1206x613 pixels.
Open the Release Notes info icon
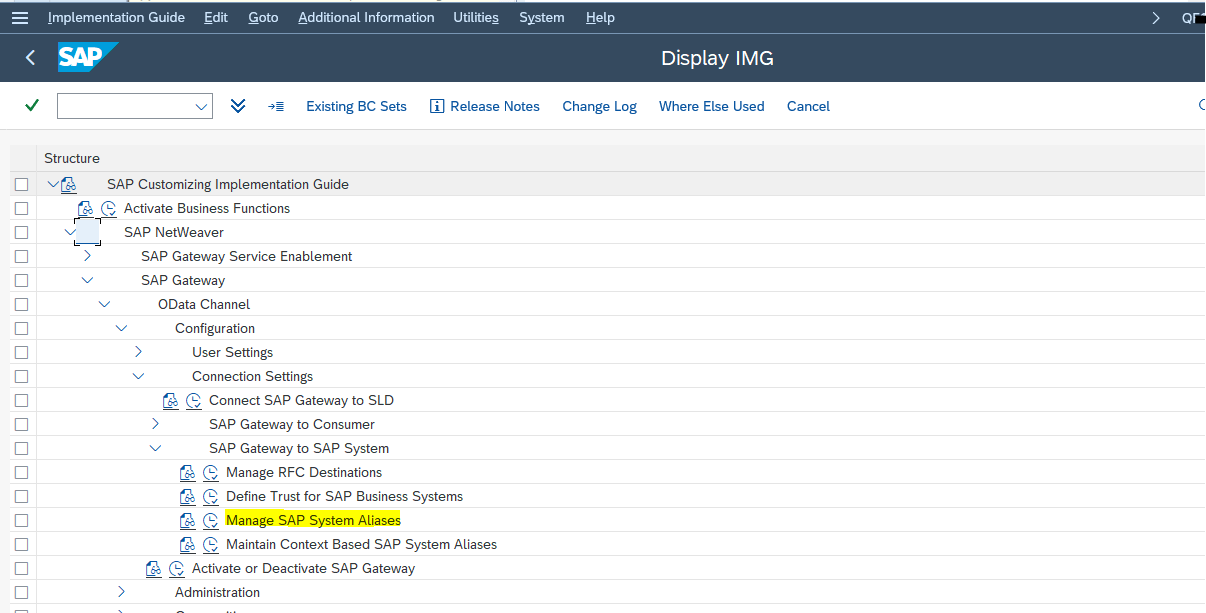pyautogui.click(x=436, y=106)
